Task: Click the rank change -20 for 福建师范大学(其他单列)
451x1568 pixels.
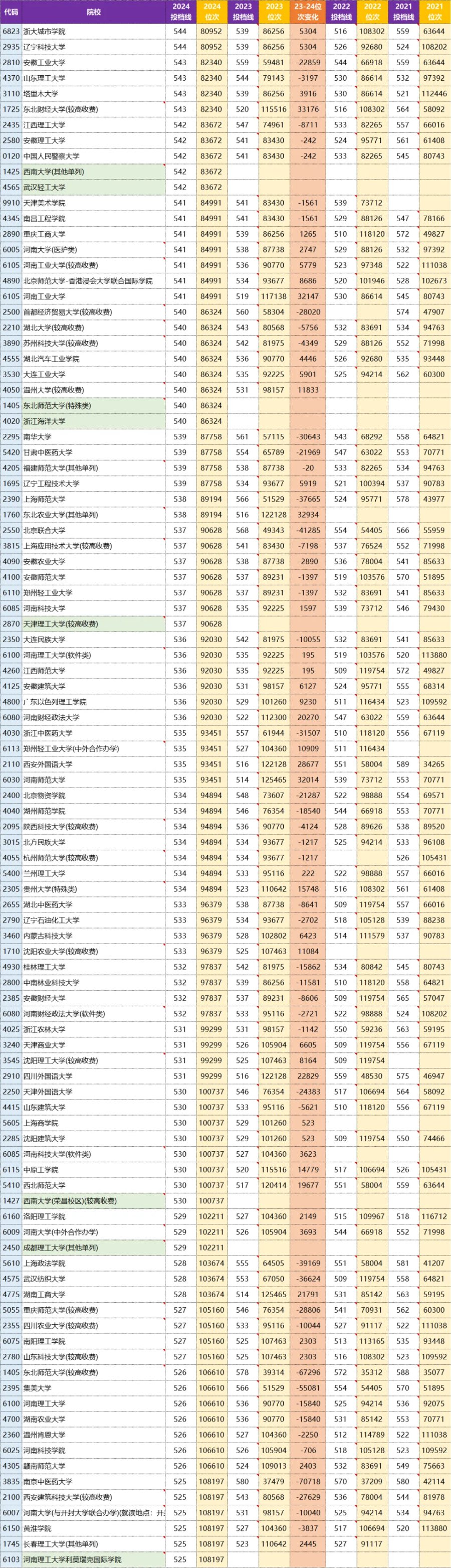Action: (308, 468)
